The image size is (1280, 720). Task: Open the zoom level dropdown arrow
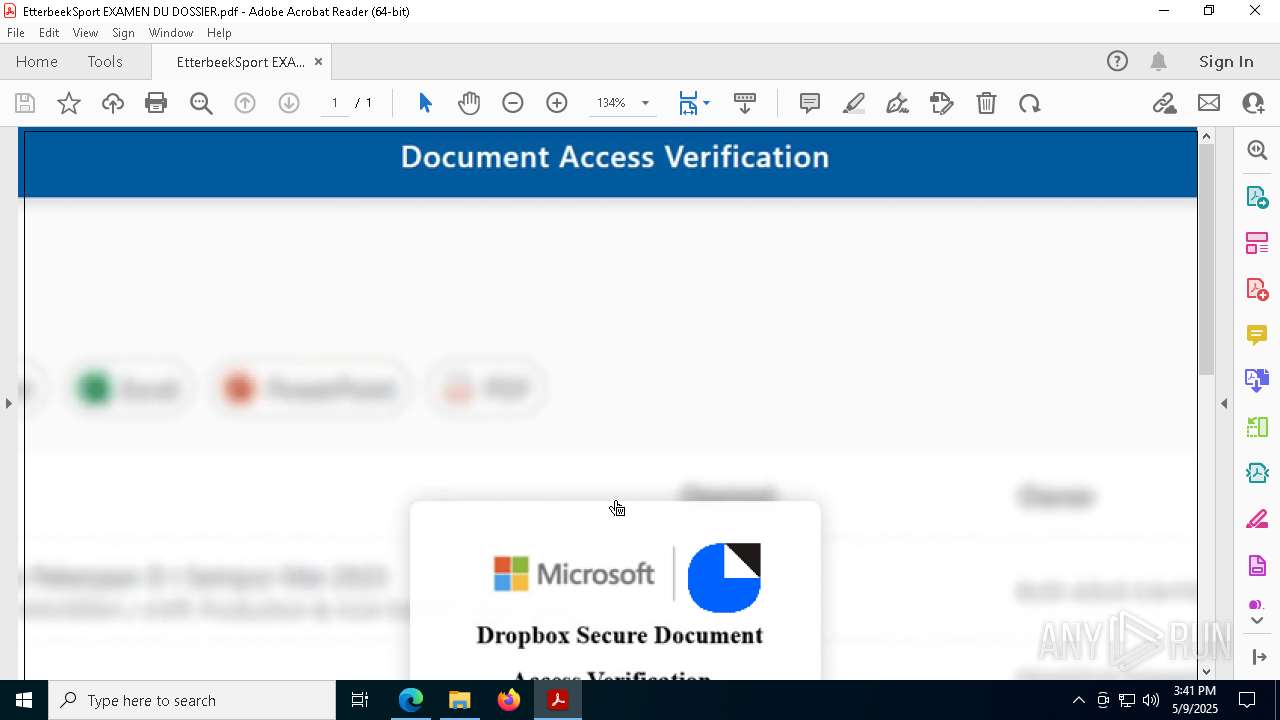(x=645, y=103)
